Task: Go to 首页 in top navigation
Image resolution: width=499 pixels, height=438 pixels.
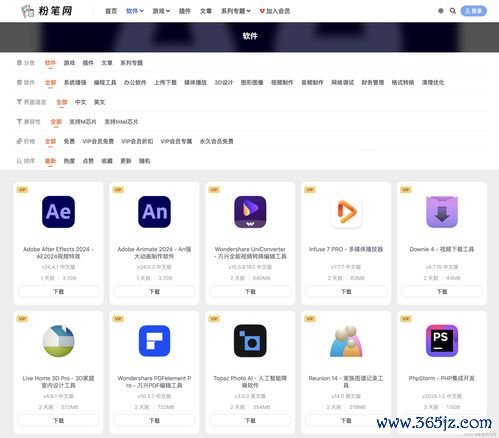Action: click(111, 11)
